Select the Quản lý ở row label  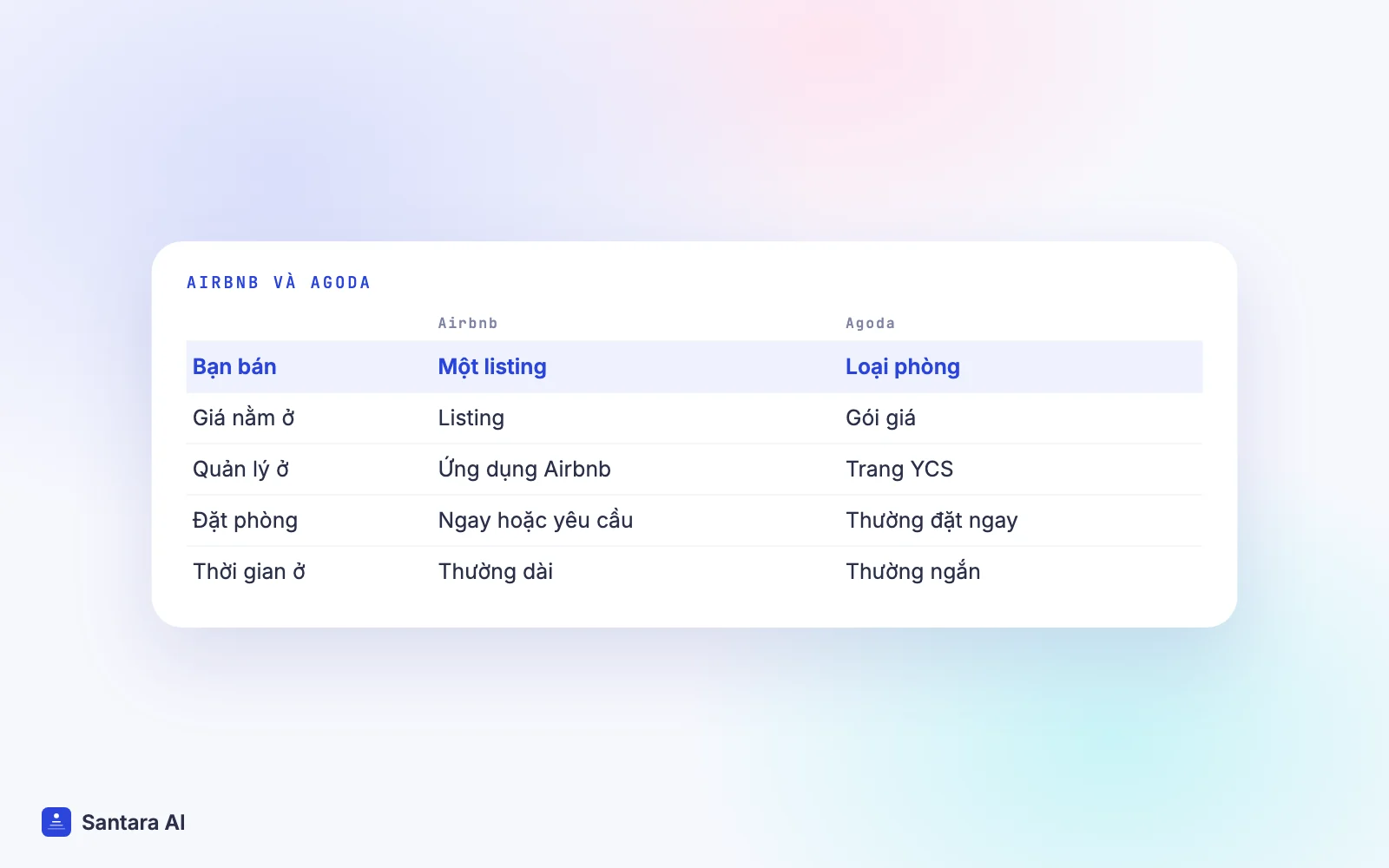[240, 469]
